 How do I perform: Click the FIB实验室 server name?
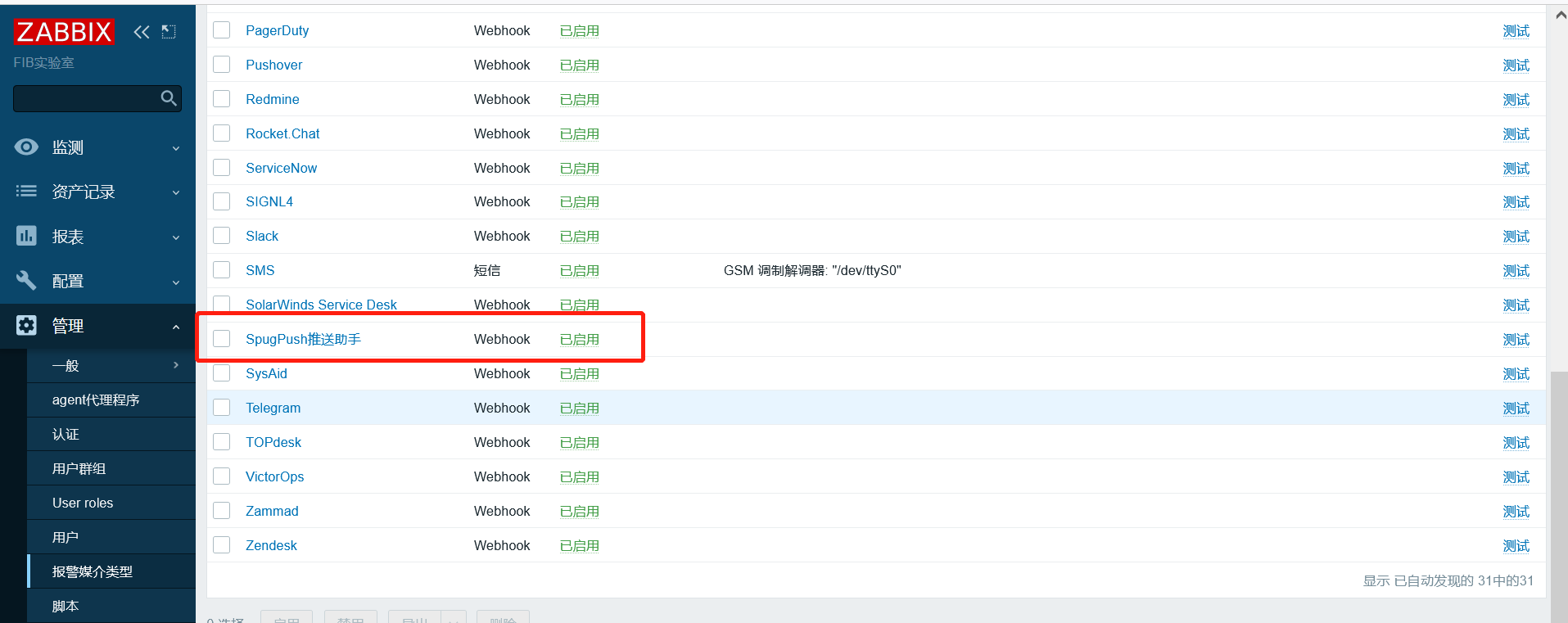(x=43, y=63)
